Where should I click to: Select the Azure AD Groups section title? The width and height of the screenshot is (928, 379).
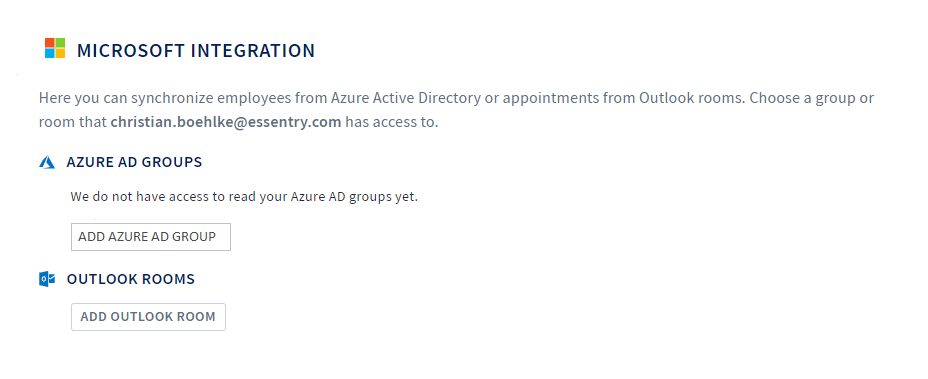(x=134, y=162)
